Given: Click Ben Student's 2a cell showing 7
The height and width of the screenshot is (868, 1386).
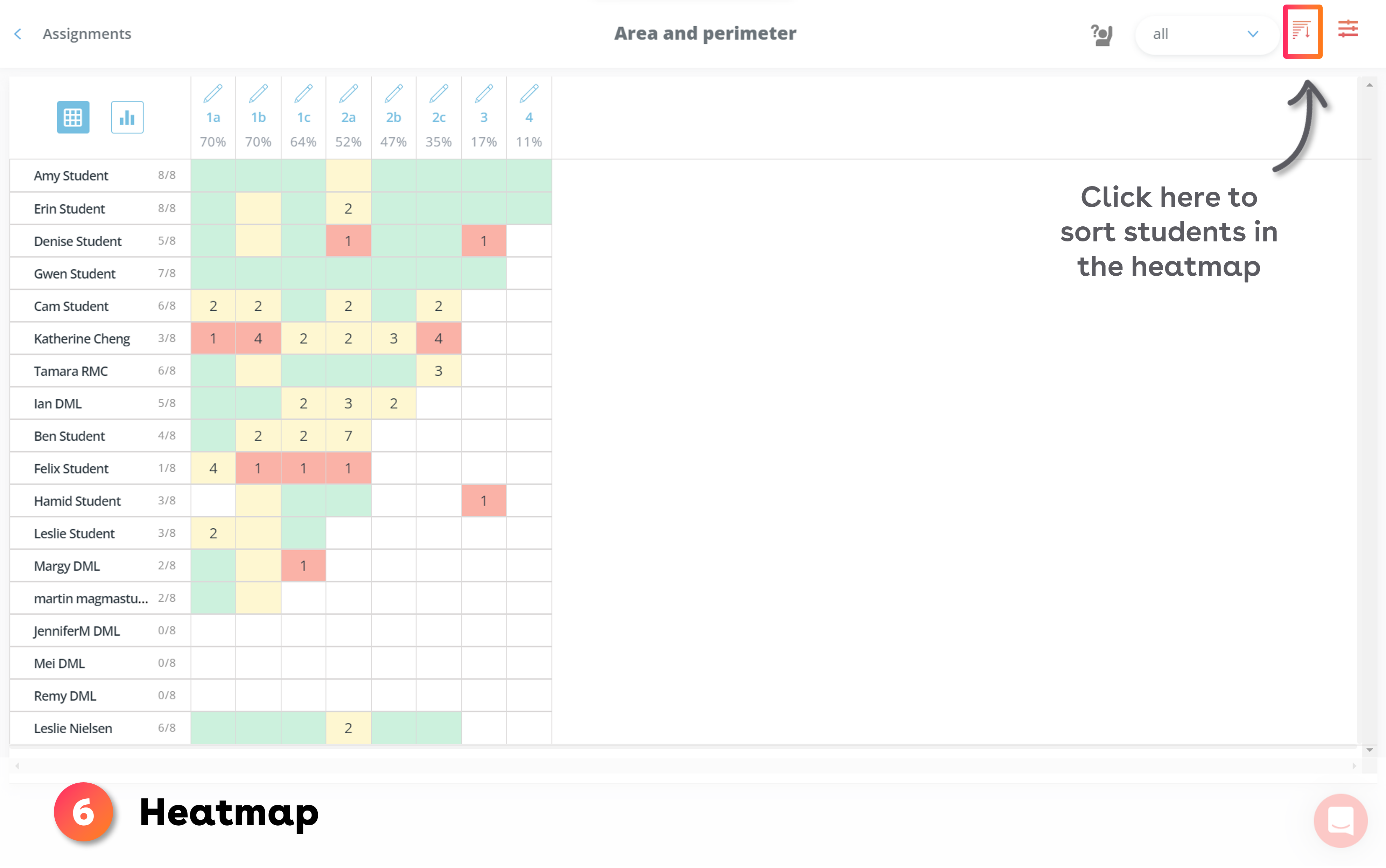Looking at the screenshot, I should point(349,436).
